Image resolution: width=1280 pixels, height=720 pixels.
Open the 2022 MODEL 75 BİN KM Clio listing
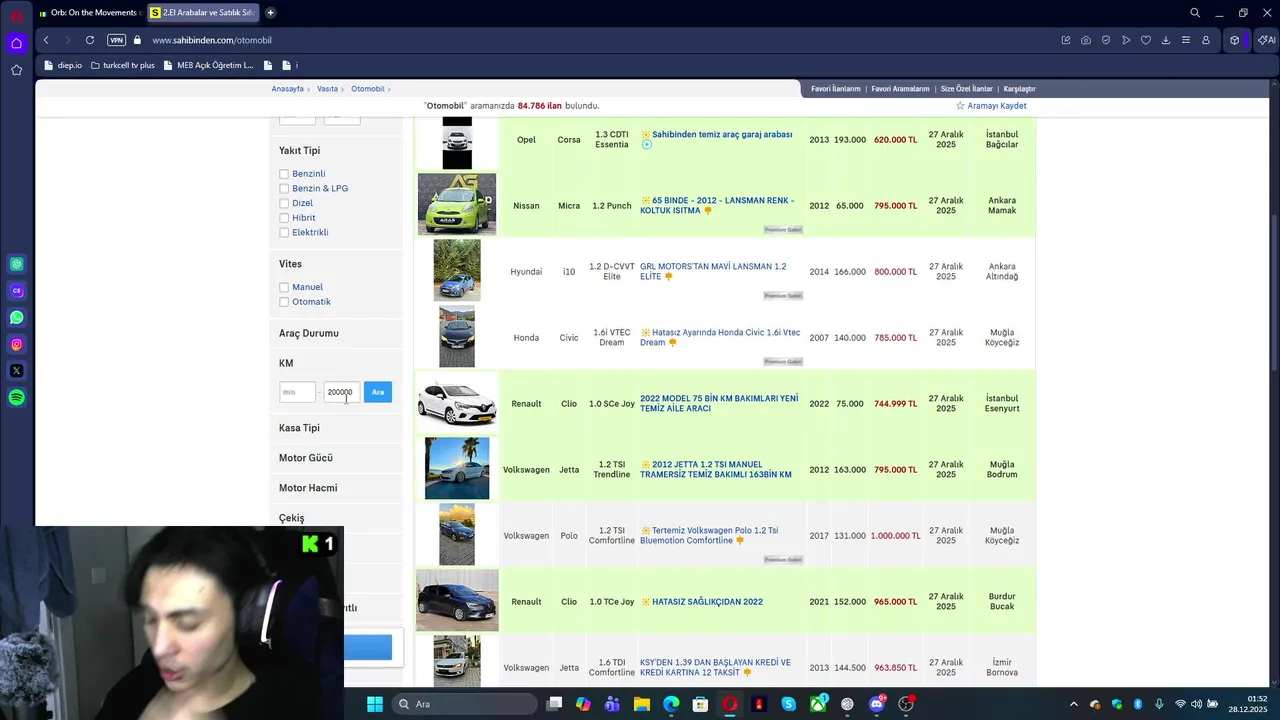coord(719,403)
